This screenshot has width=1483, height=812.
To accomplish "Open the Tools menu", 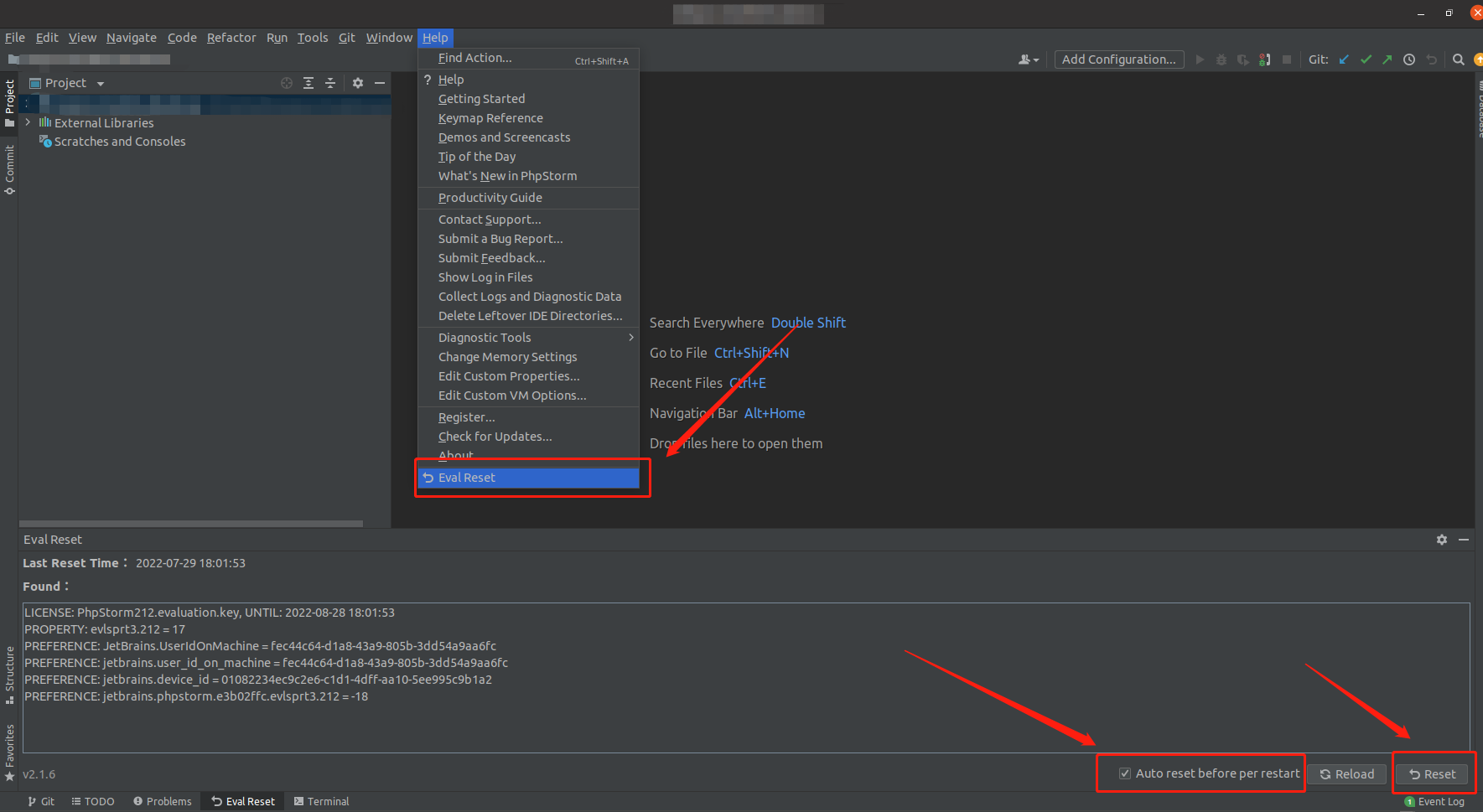I will (313, 38).
